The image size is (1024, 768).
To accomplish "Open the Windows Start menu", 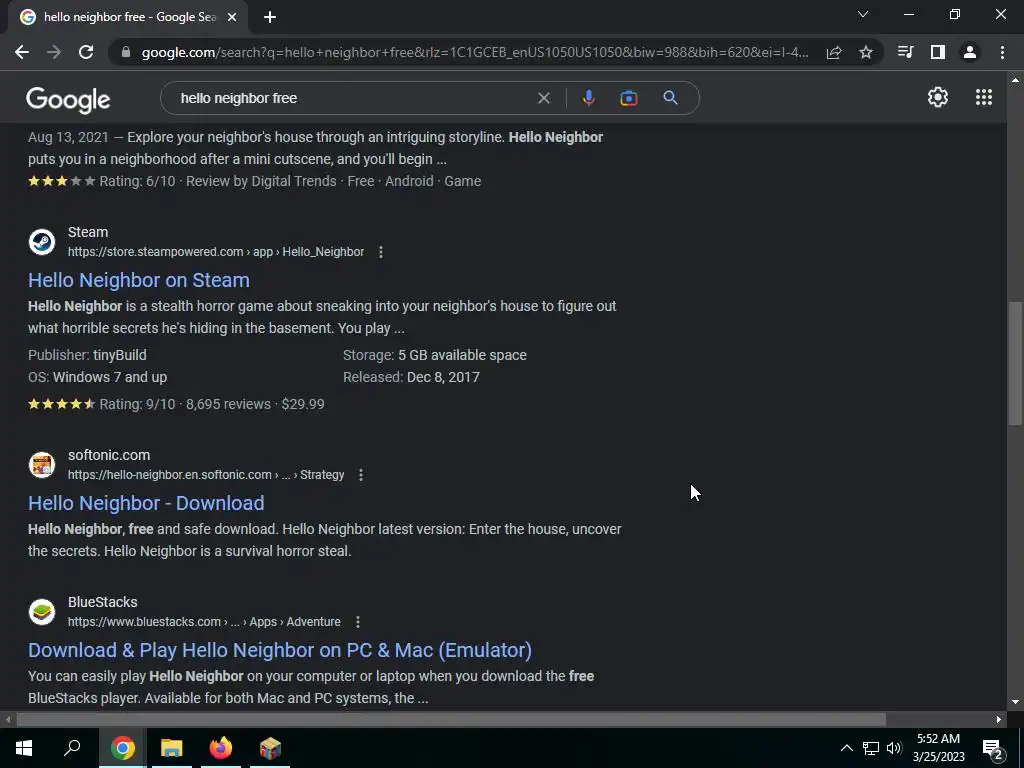I will [x=24, y=748].
